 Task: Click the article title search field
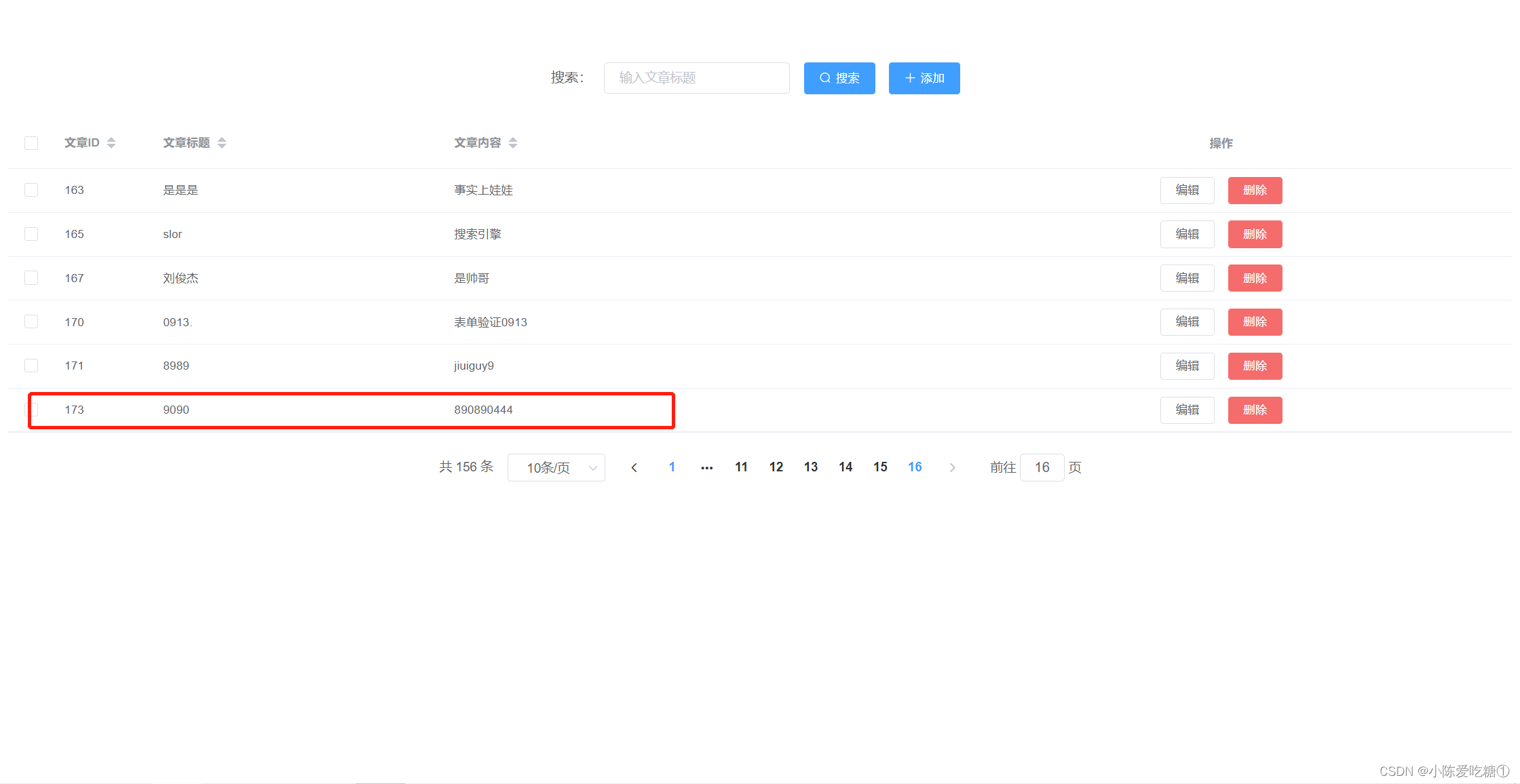coord(696,78)
